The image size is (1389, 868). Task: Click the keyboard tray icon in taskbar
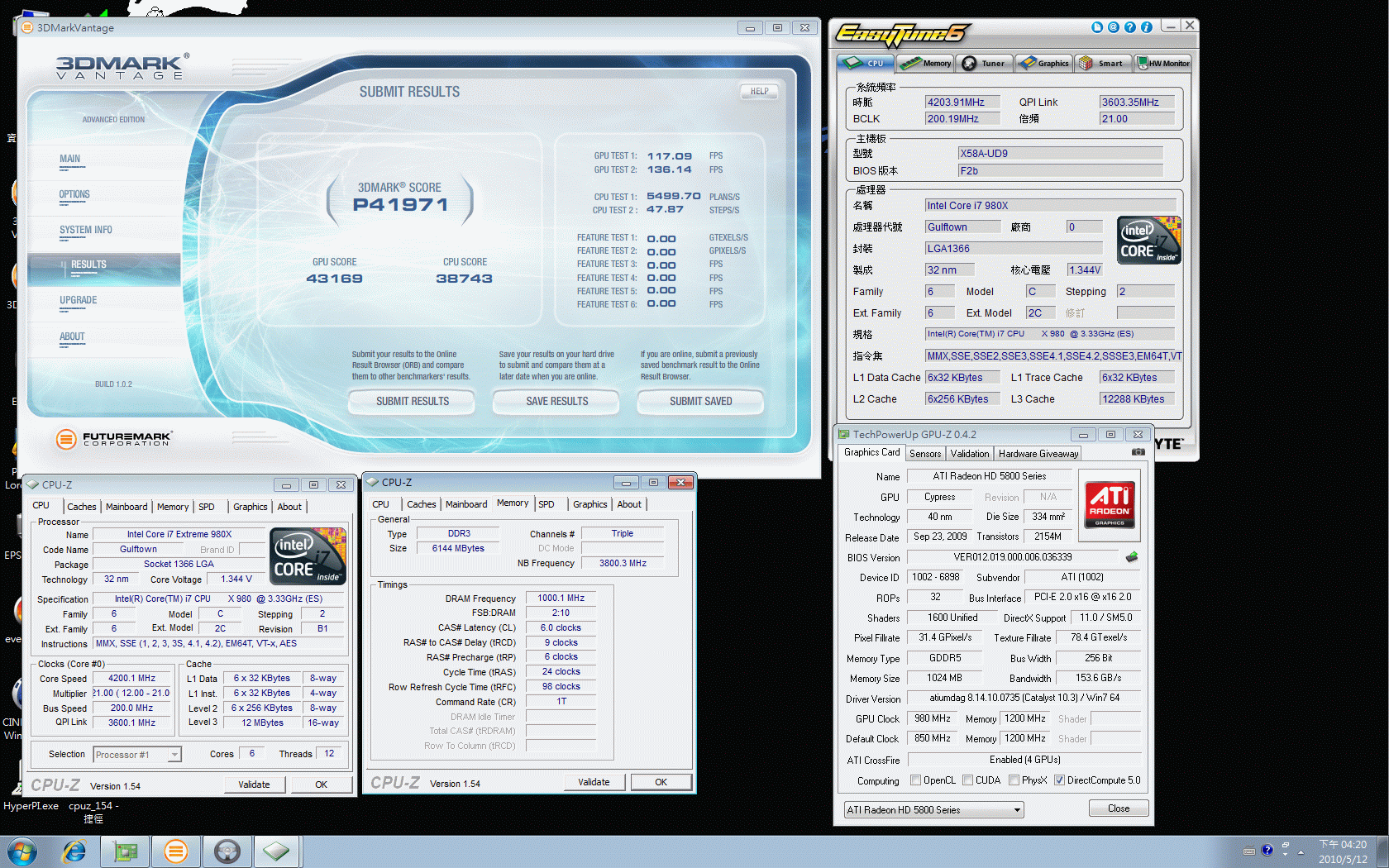click(x=1249, y=851)
